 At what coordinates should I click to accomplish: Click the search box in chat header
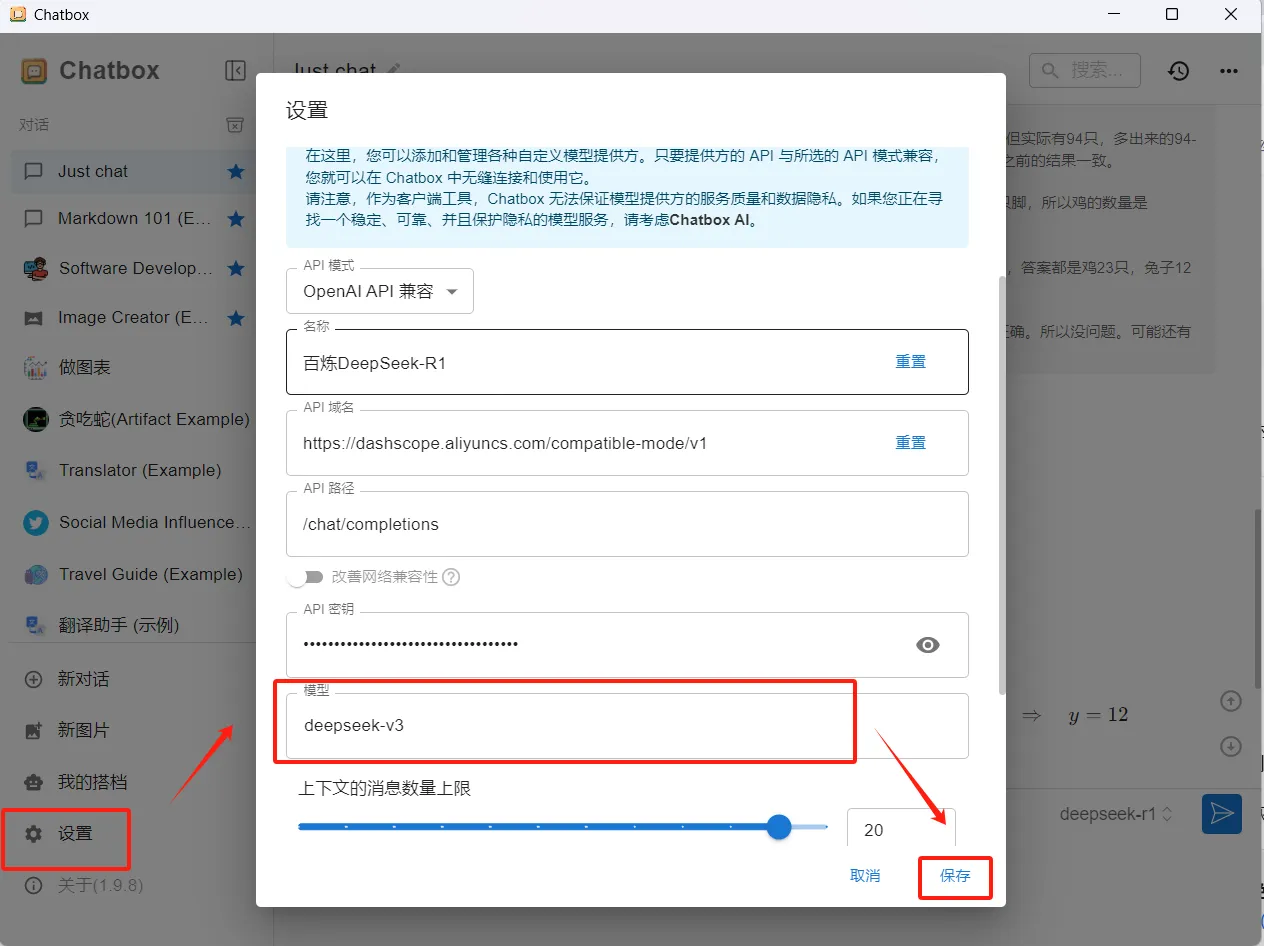[1085, 70]
